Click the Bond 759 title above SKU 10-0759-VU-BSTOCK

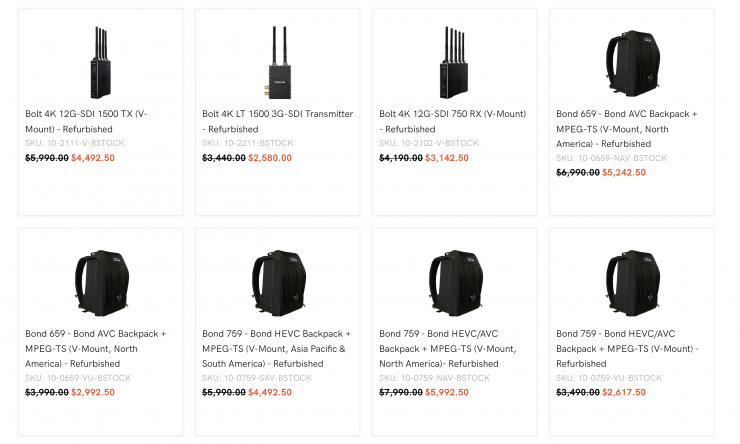coord(627,348)
